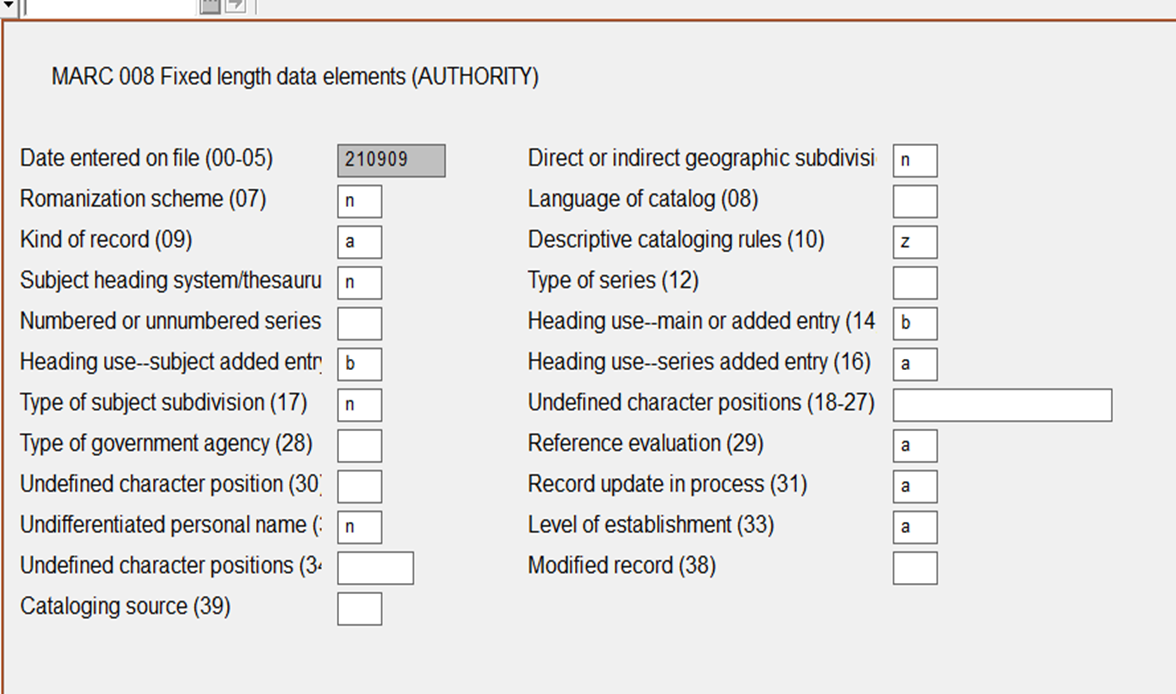Image resolution: width=1176 pixels, height=694 pixels.
Task: Click the Date entered on file field
Action: pyautogui.click(x=391, y=160)
